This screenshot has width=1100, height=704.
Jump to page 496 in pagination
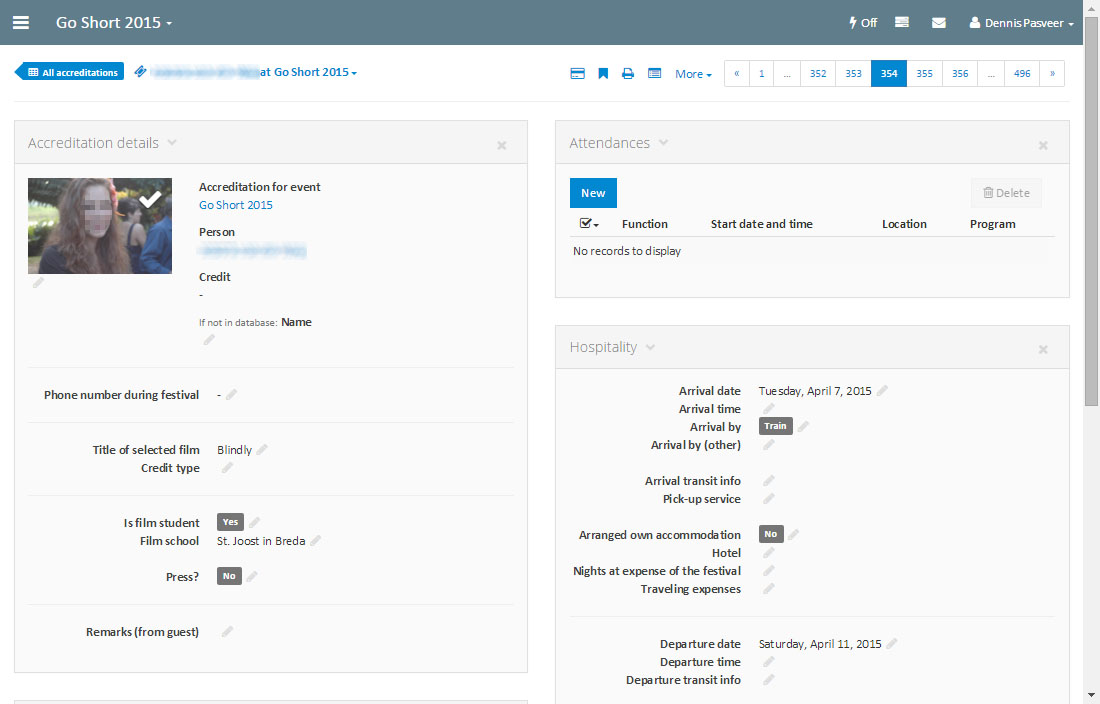(x=1021, y=74)
